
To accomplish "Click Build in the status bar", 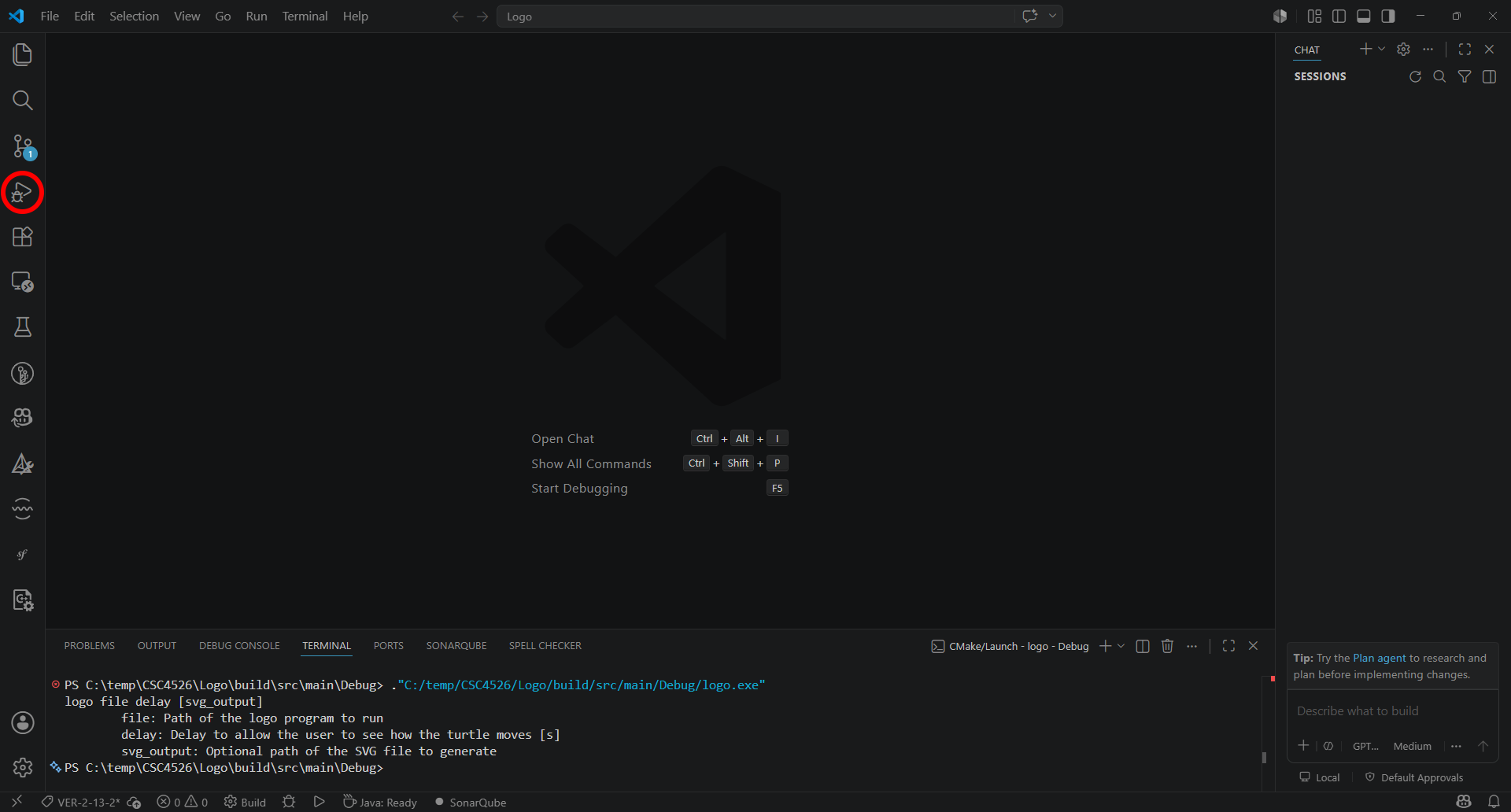I will (x=245, y=802).
